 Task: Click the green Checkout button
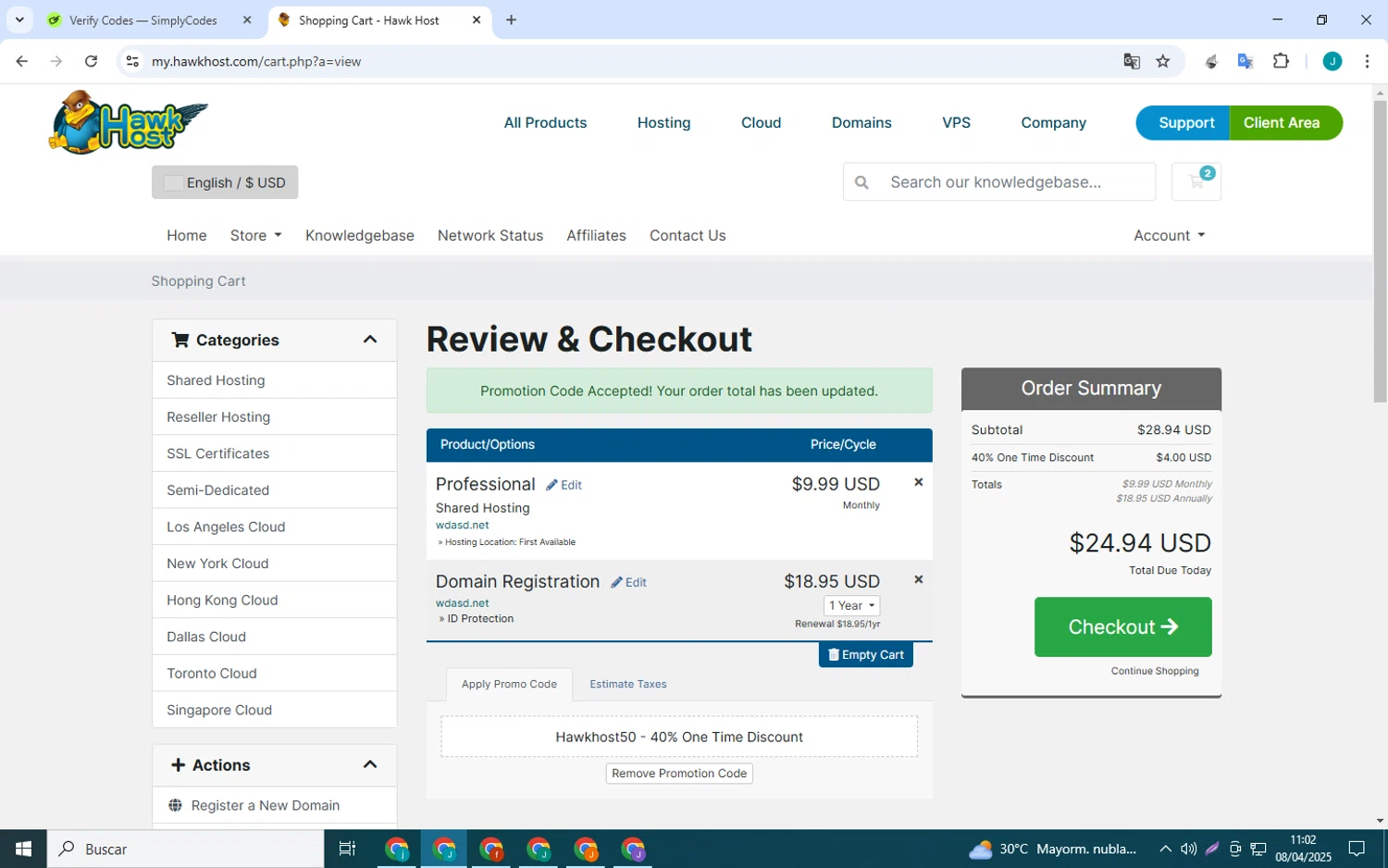tap(1122, 626)
